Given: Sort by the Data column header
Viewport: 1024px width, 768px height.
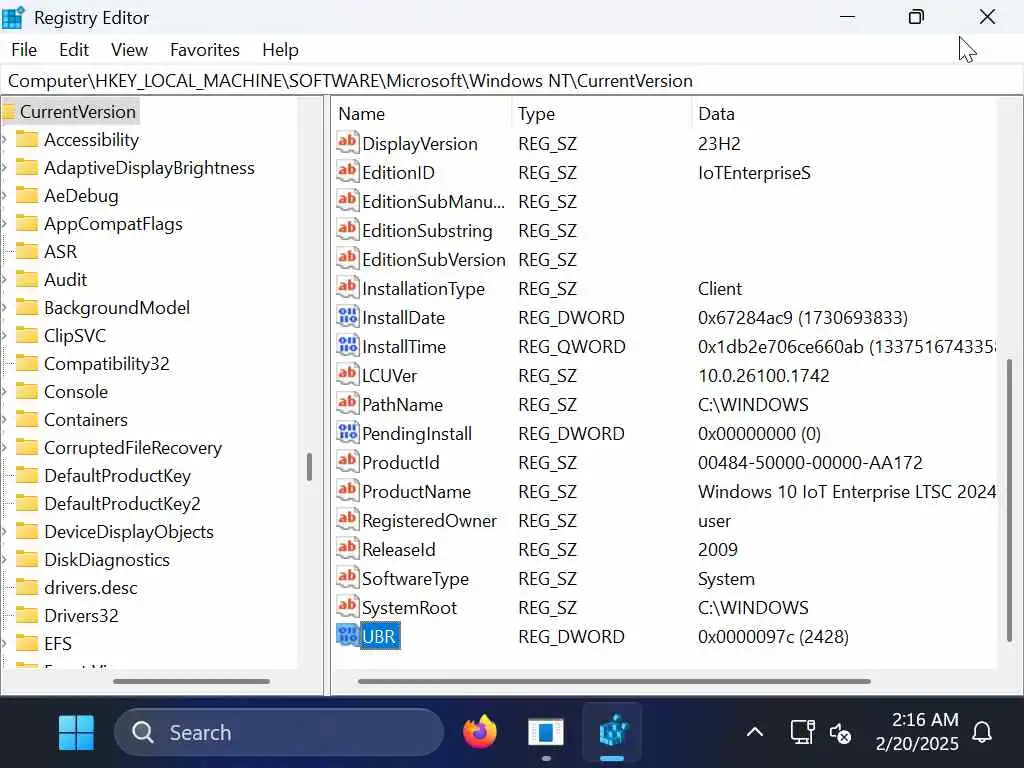Looking at the screenshot, I should (x=844, y=114).
